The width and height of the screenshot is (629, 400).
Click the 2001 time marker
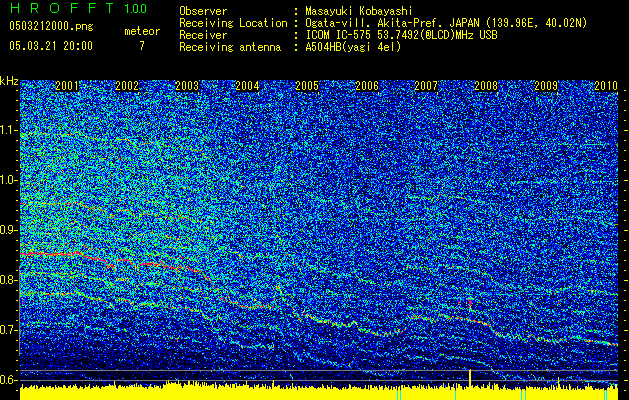(x=67, y=86)
